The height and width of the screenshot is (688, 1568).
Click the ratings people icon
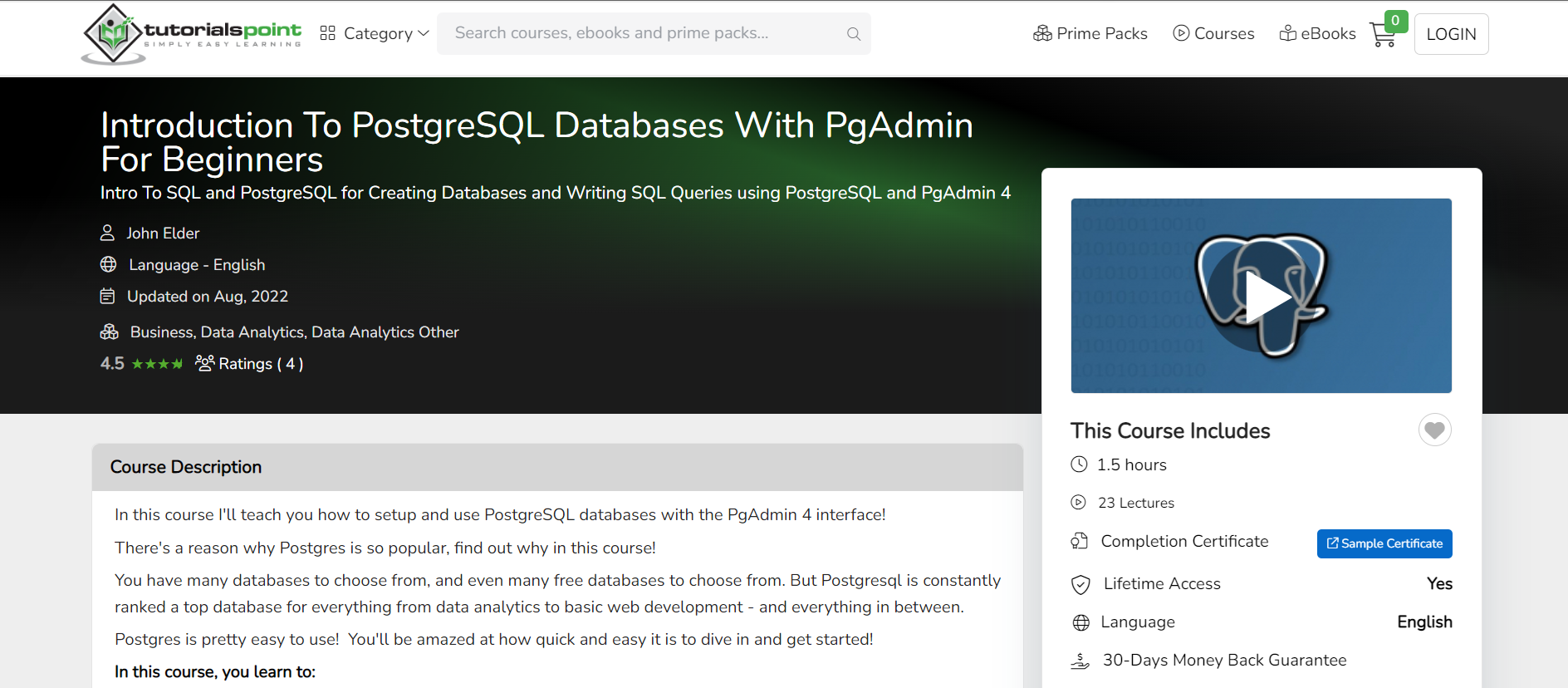tap(204, 363)
